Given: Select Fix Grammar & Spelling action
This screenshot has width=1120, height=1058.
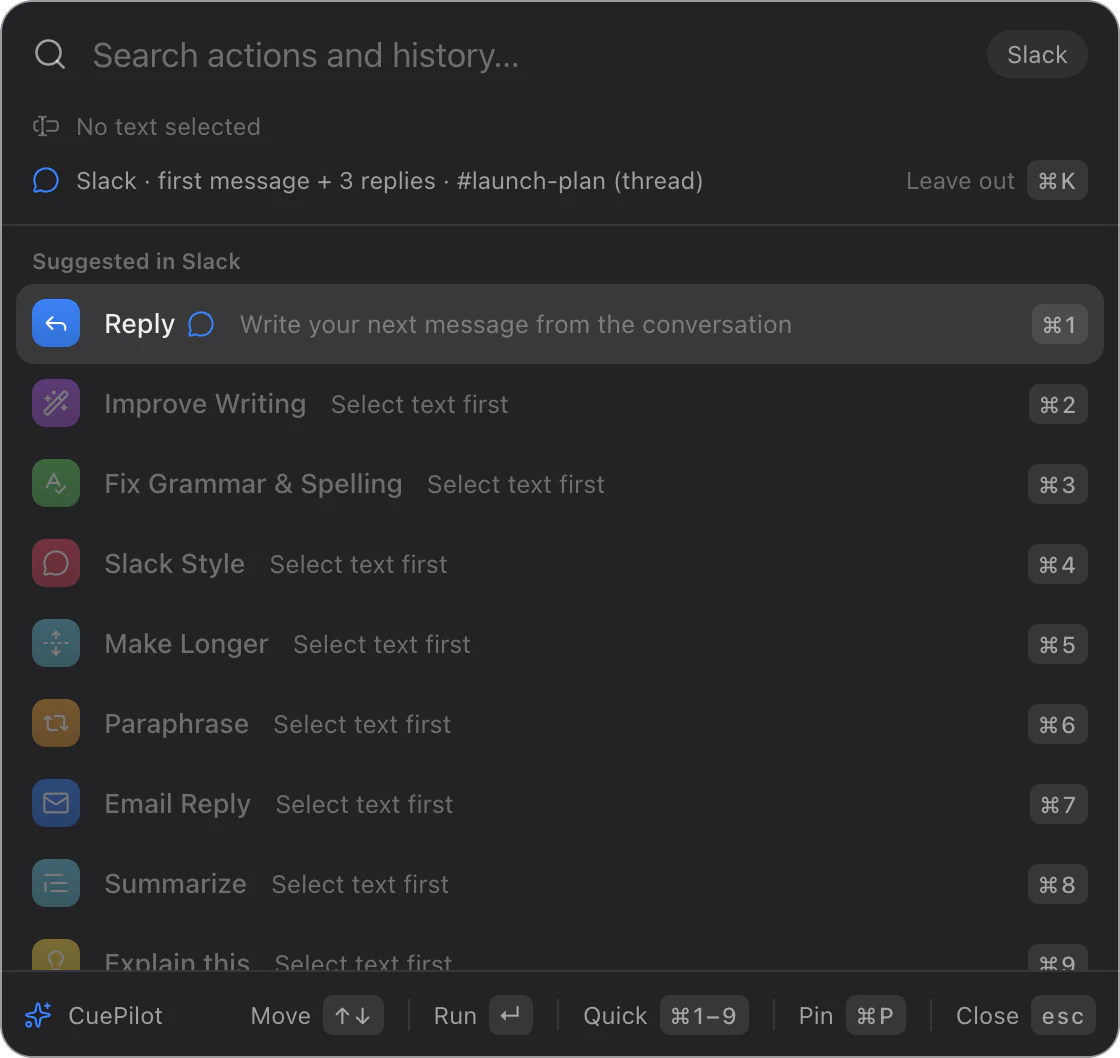Looking at the screenshot, I should tap(559, 484).
